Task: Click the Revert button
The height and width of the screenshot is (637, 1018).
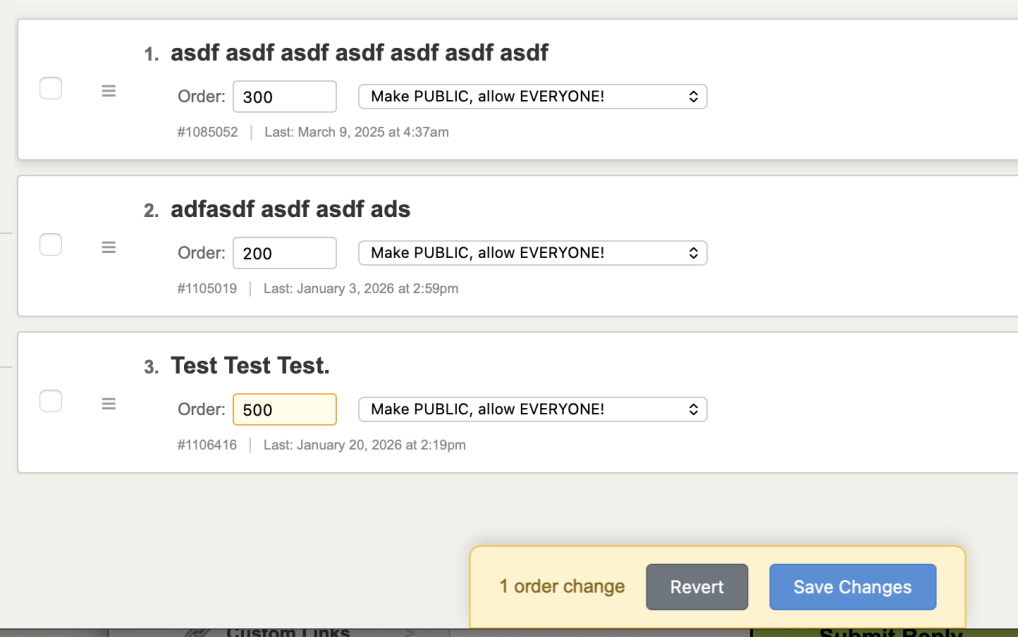Action: click(x=697, y=587)
